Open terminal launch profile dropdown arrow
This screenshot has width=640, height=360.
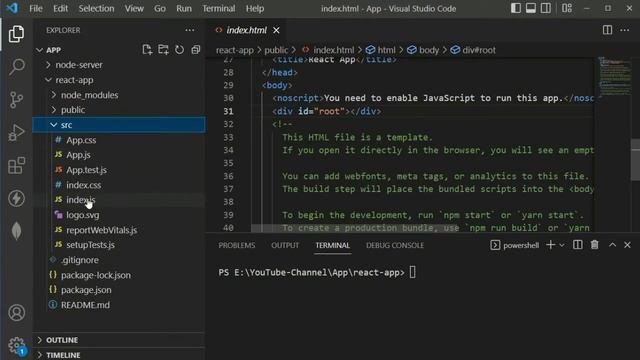pyautogui.click(x=562, y=245)
